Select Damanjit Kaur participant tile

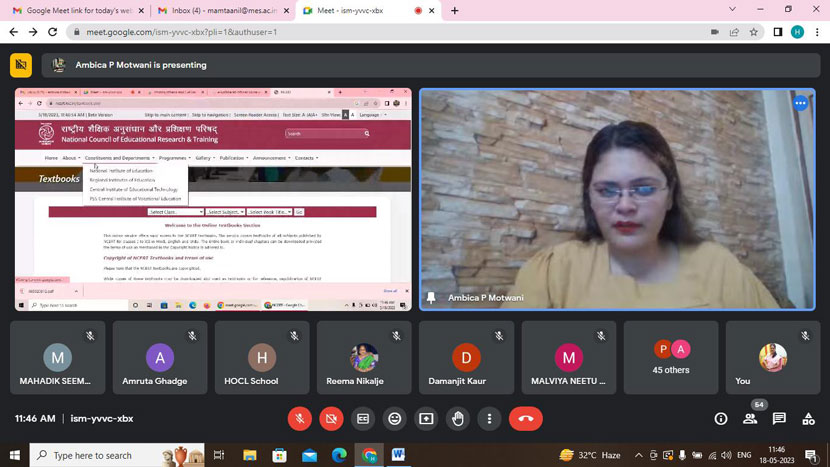[x=466, y=357]
